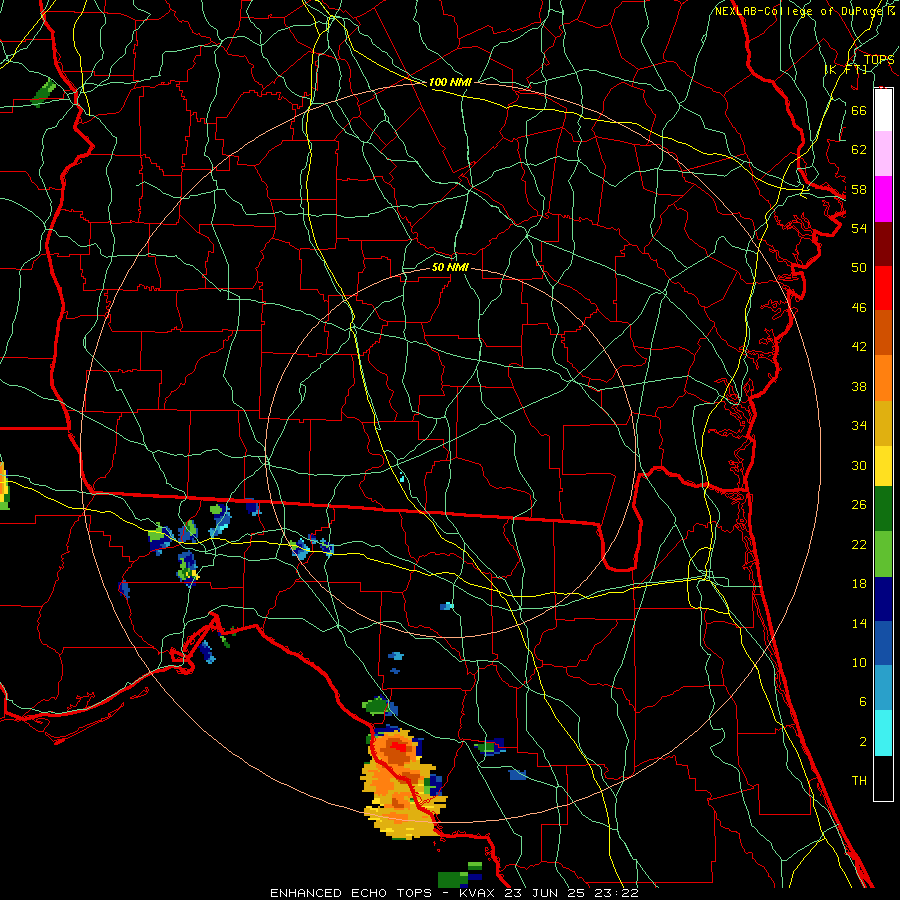Click the white swatch in the tops legend

coord(883,110)
